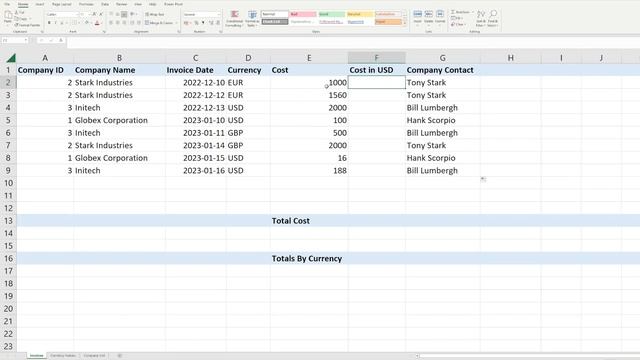This screenshot has height=360, width=640.
Task: Switch to the Data ribbon tab
Action: pyautogui.click(x=105, y=4)
